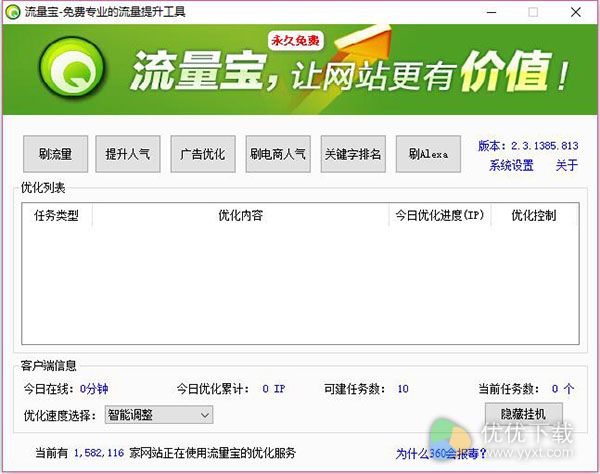Click the 隐藏挂机 button
This screenshot has width=600, height=474.
pyautogui.click(x=523, y=414)
